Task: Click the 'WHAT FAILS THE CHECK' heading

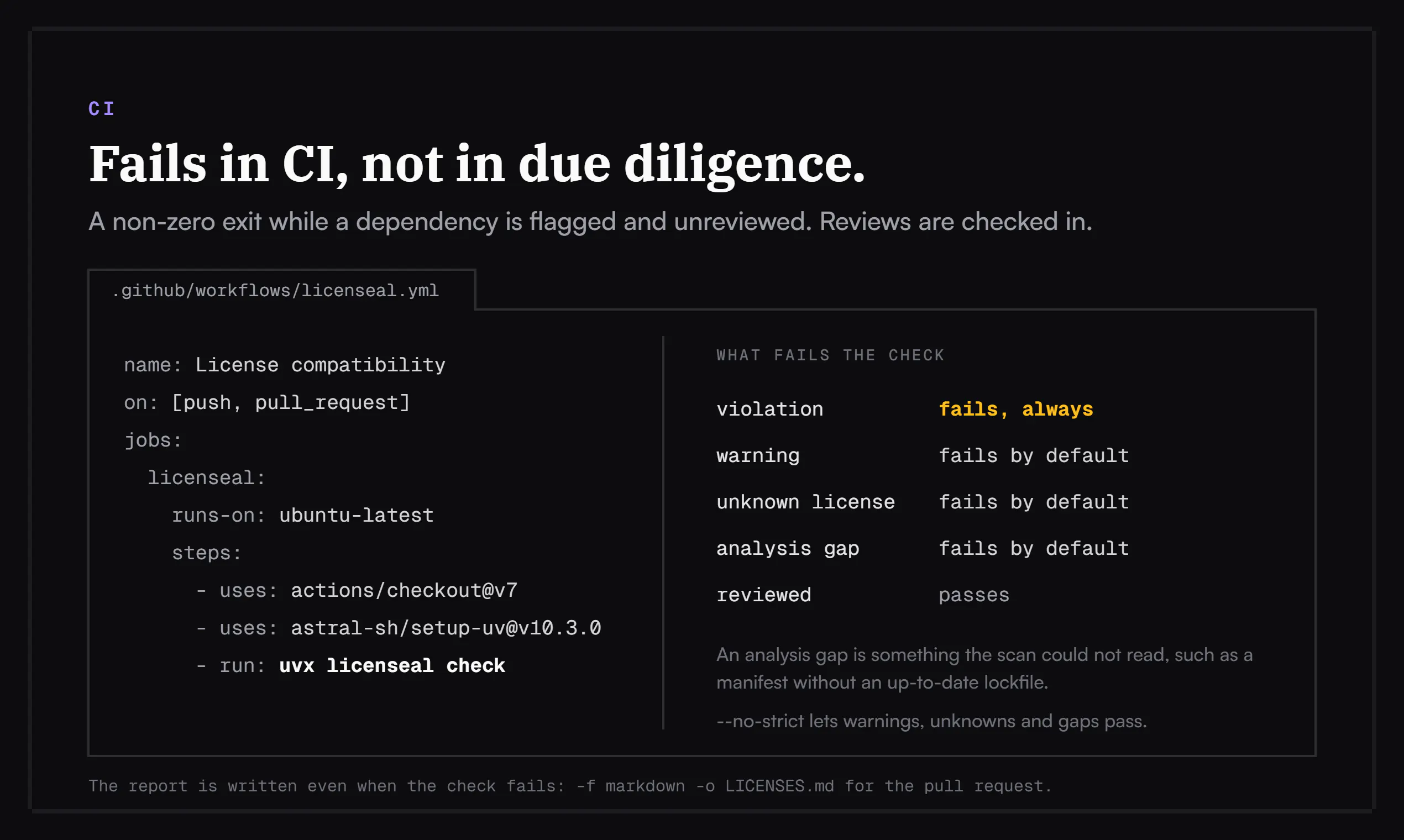Action: click(830, 355)
